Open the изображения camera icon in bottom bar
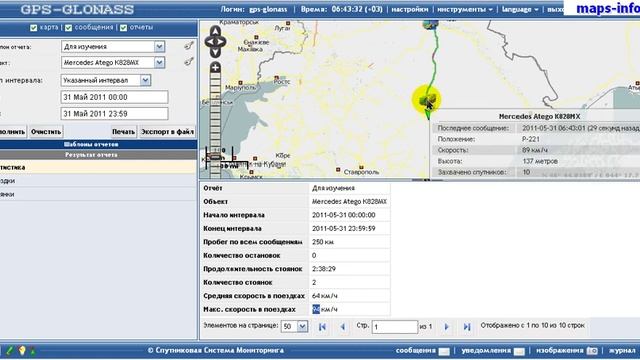 click(592, 351)
